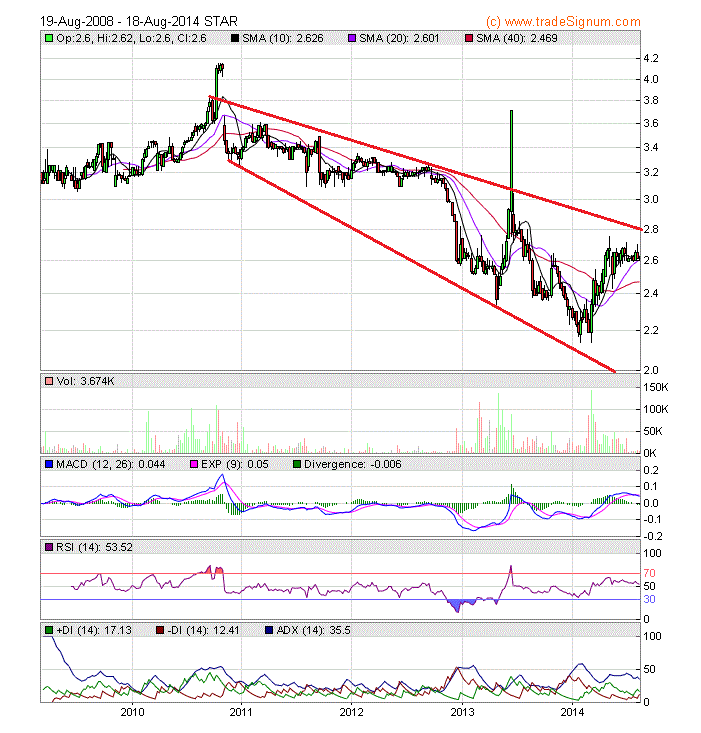Click the 2011 x-axis year label
This screenshot has width=701, height=733.
(241, 712)
